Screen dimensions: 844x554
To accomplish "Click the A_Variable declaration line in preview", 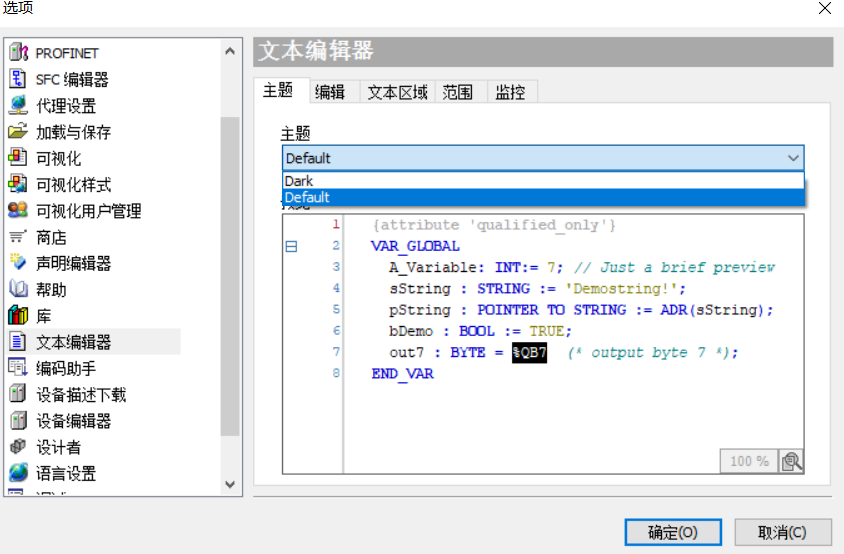I will pos(582,268).
